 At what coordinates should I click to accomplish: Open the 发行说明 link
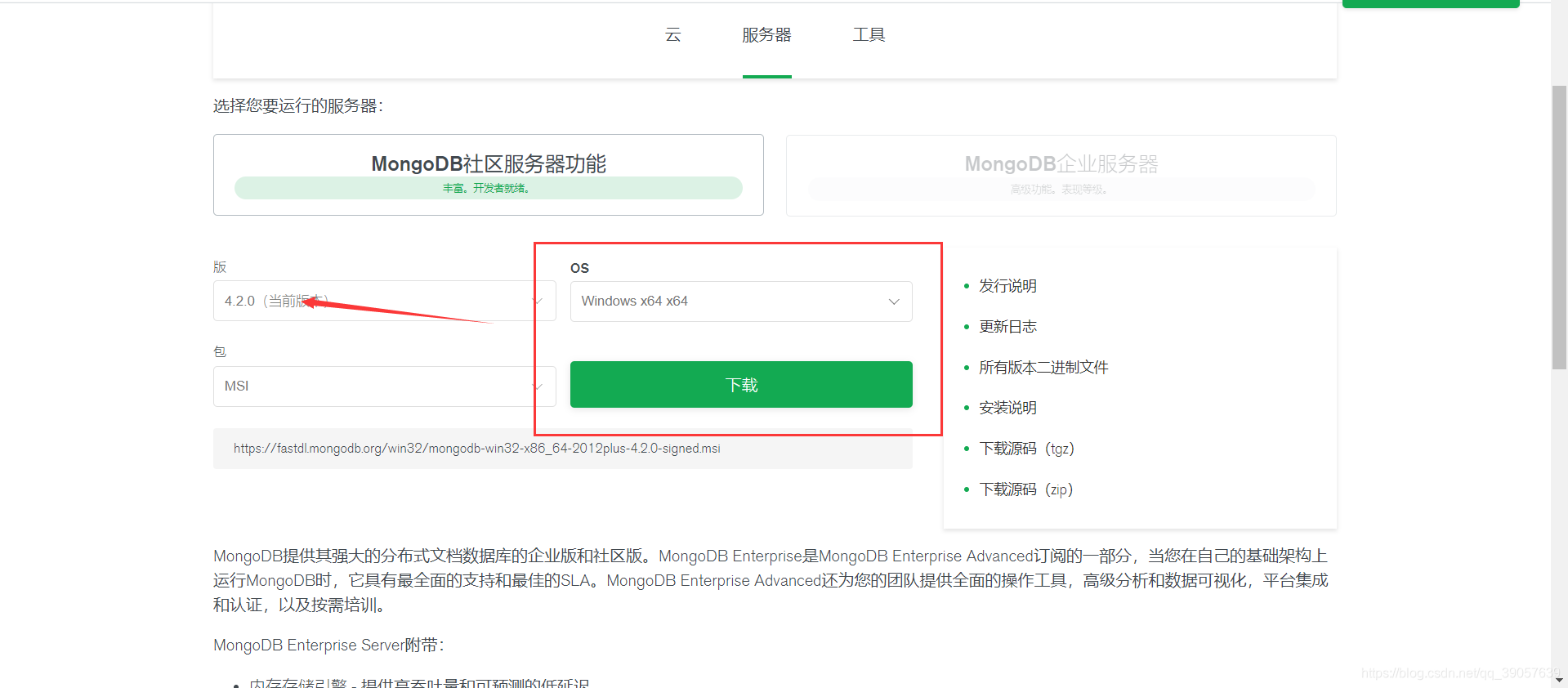pyautogui.click(x=1007, y=286)
